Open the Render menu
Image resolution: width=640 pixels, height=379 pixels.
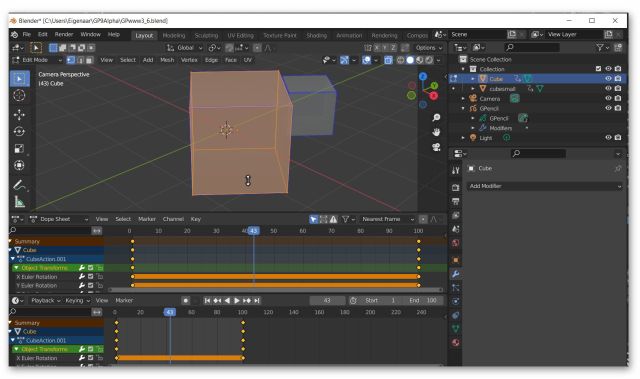(x=64, y=35)
